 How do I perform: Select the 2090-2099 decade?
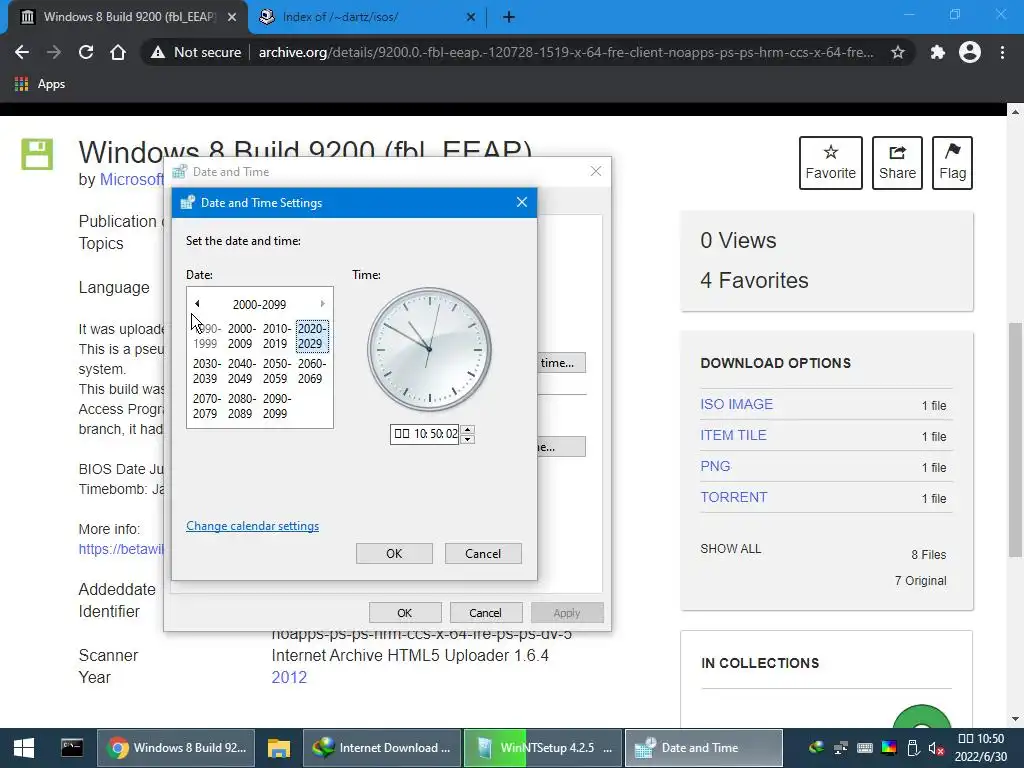(276, 406)
